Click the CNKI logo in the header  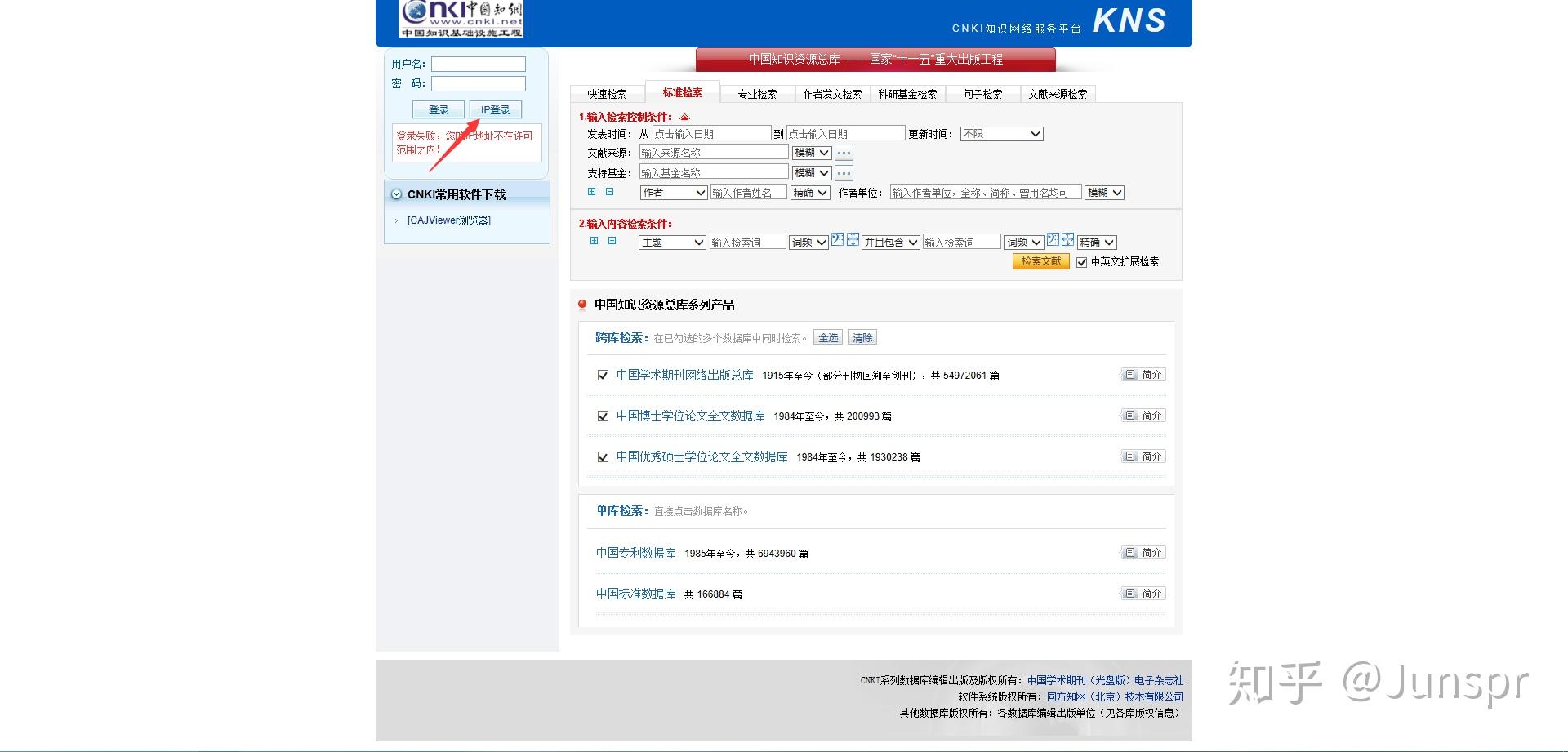click(x=461, y=18)
